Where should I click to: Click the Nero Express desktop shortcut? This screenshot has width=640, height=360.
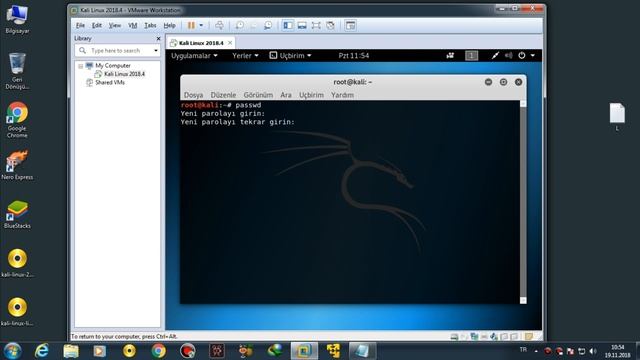point(17,164)
